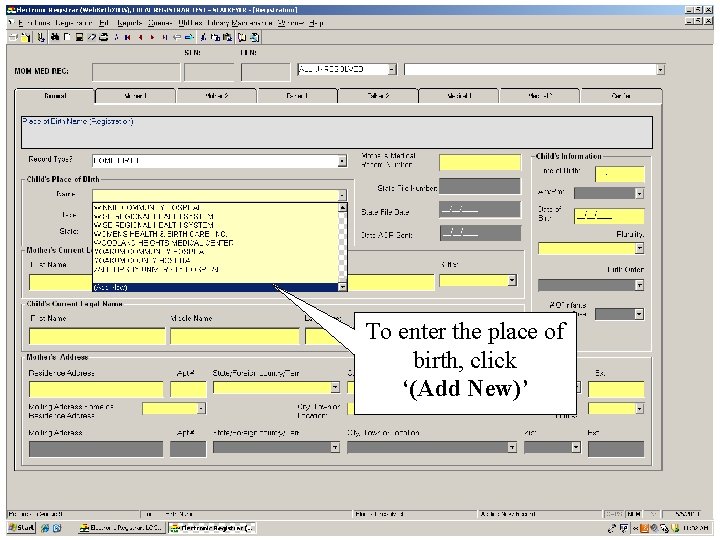Click the open book icon in toolbar
Screen dimensions: 720x540
[x=242, y=37]
